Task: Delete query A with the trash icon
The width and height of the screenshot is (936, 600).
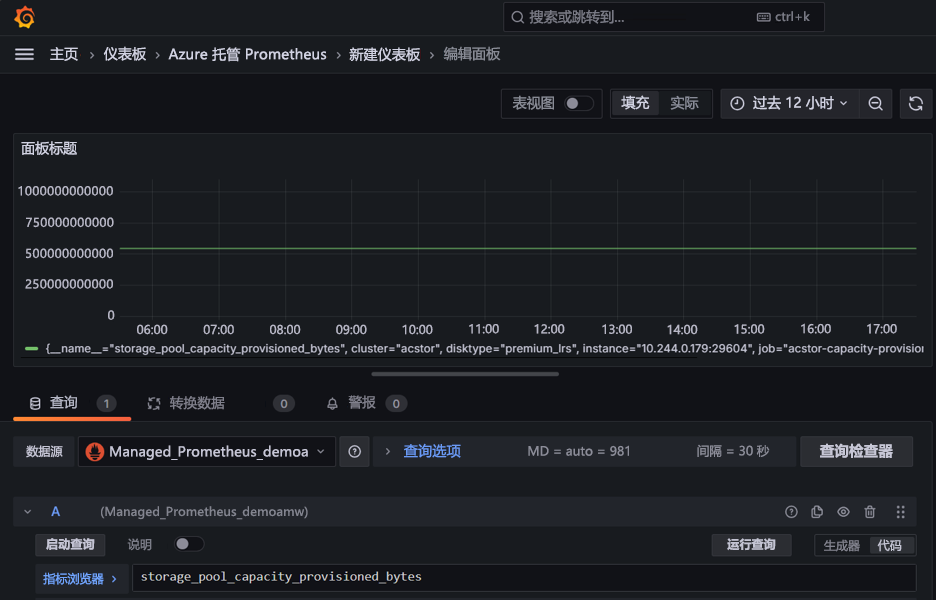Action: coord(870,512)
